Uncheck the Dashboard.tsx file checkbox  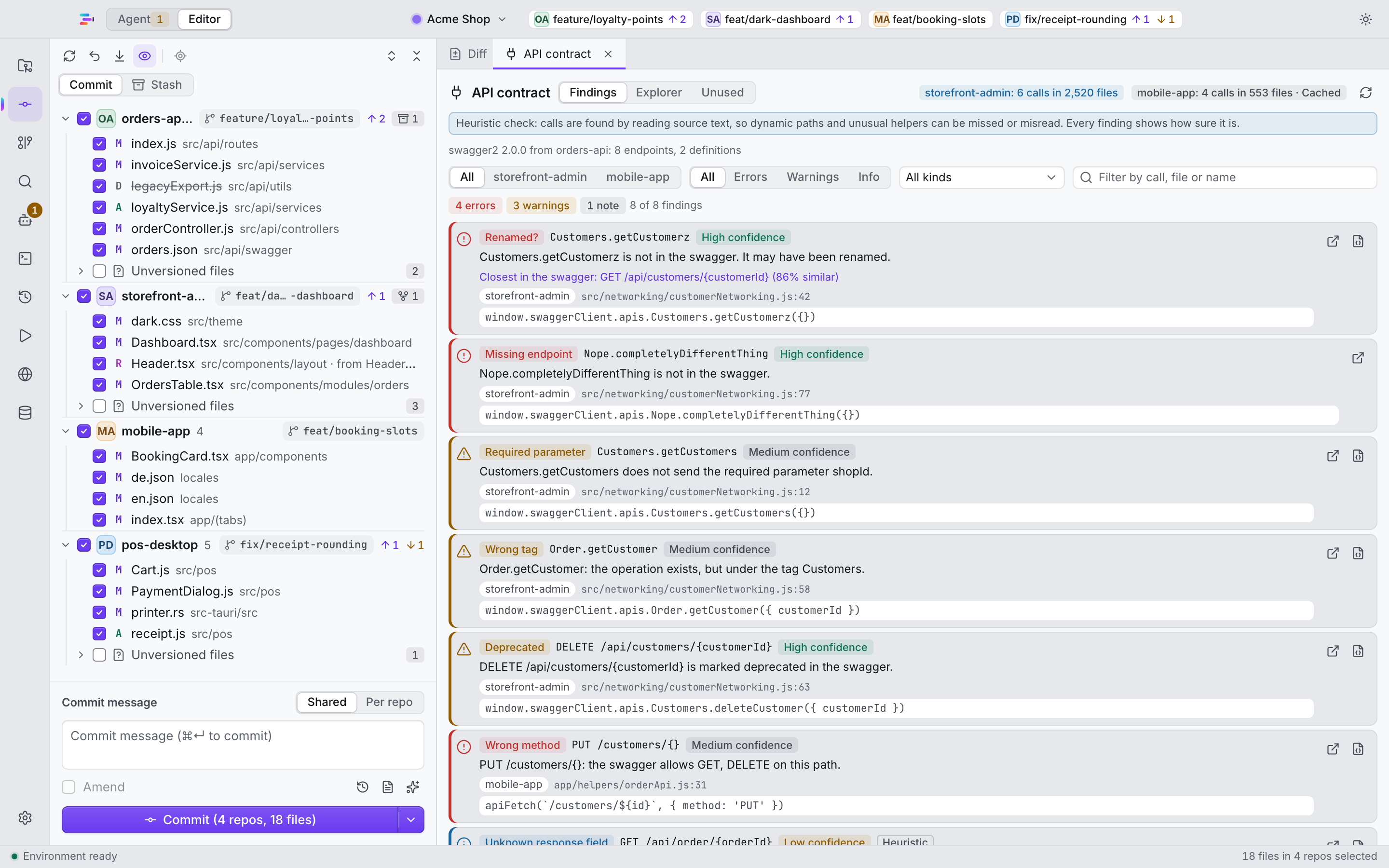pos(99,342)
